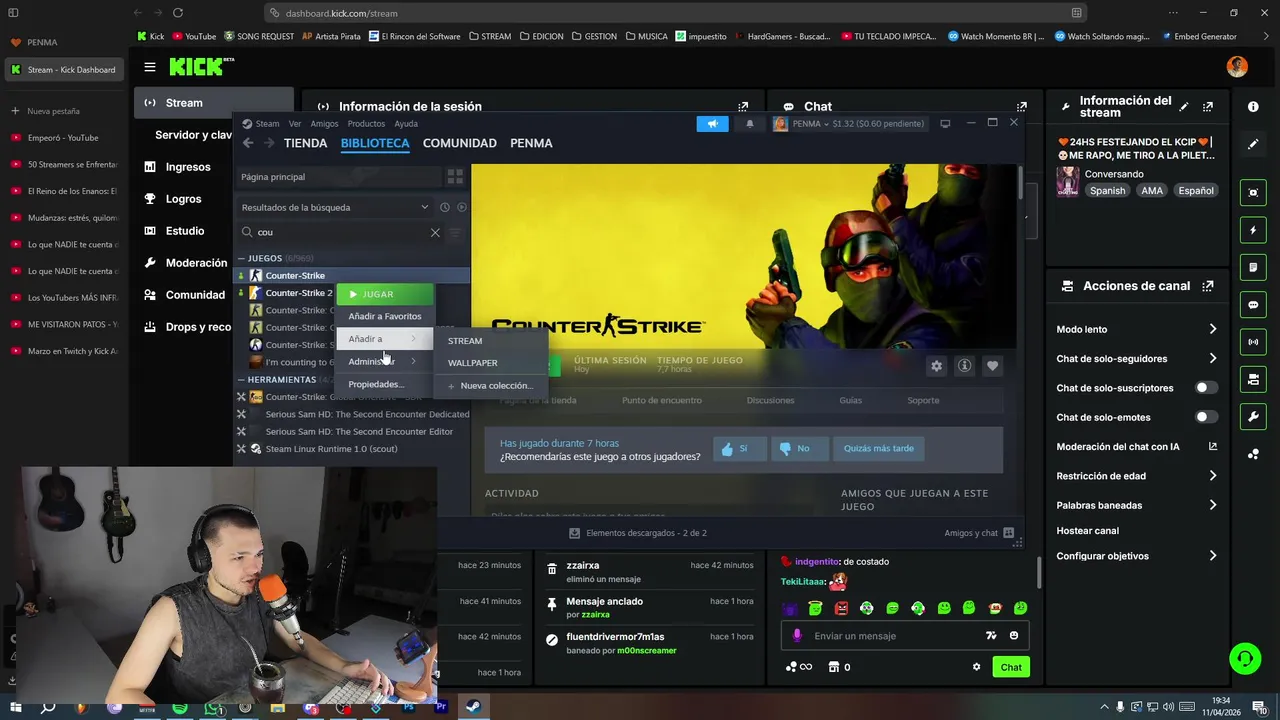The image size is (1280, 720).
Task: Add game to the WALLPAPER collection
Action: (x=491, y=363)
